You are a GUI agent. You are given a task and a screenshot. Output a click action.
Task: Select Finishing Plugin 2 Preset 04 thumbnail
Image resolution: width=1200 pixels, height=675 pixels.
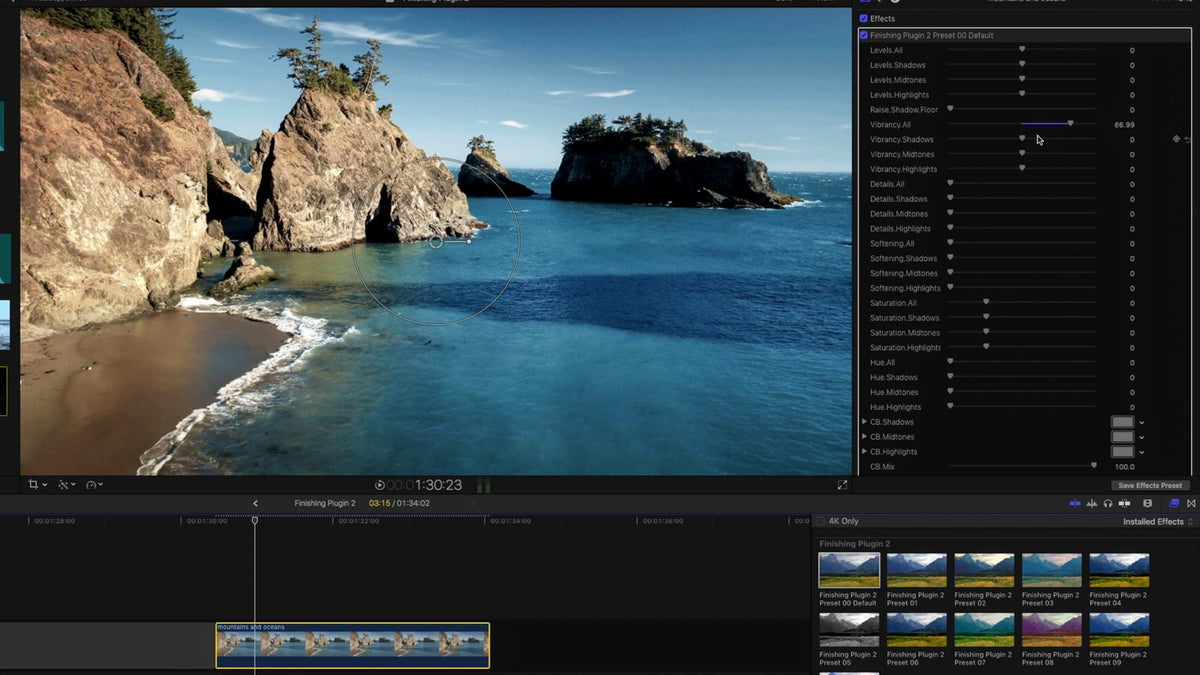[1119, 570]
